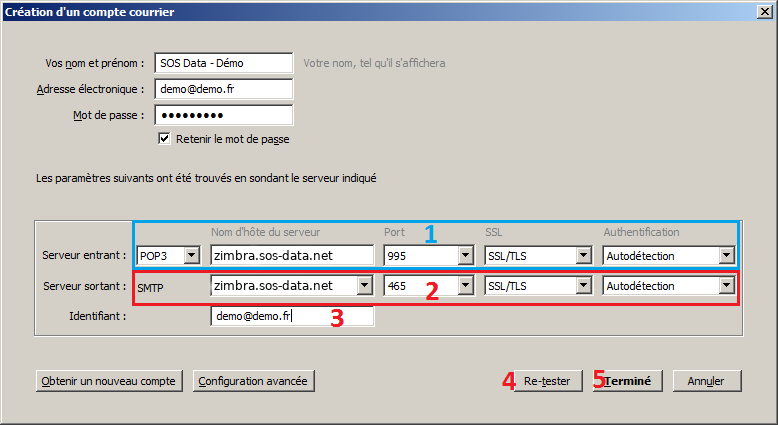Viewport: 778px width, 425px height.
Task: Expand the outgoing Authentification Autodétection dropdown
Action: [x=726, y=286]
